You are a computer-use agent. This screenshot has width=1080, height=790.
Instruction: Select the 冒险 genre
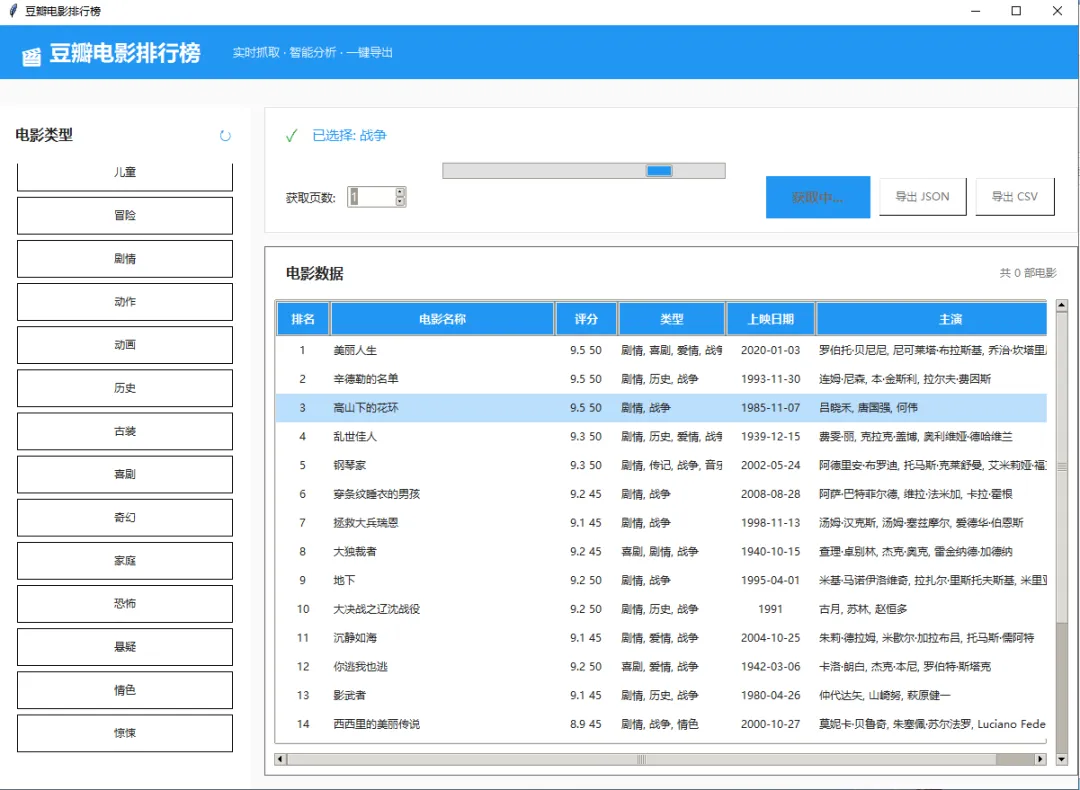click(125, 216)
